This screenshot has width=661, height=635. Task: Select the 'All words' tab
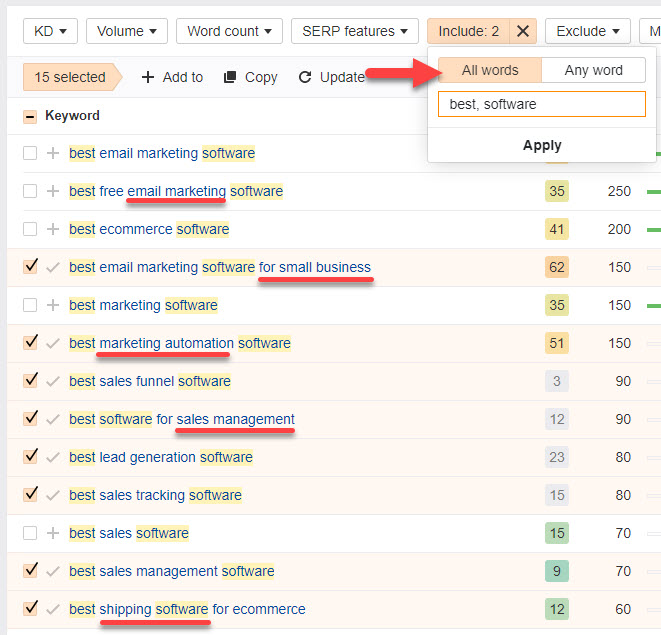pos(490,70)
